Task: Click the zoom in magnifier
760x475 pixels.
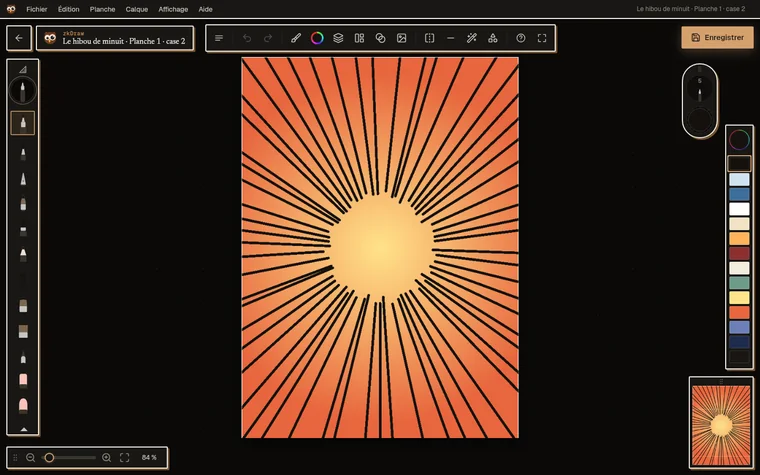Action: coord(107,458)
